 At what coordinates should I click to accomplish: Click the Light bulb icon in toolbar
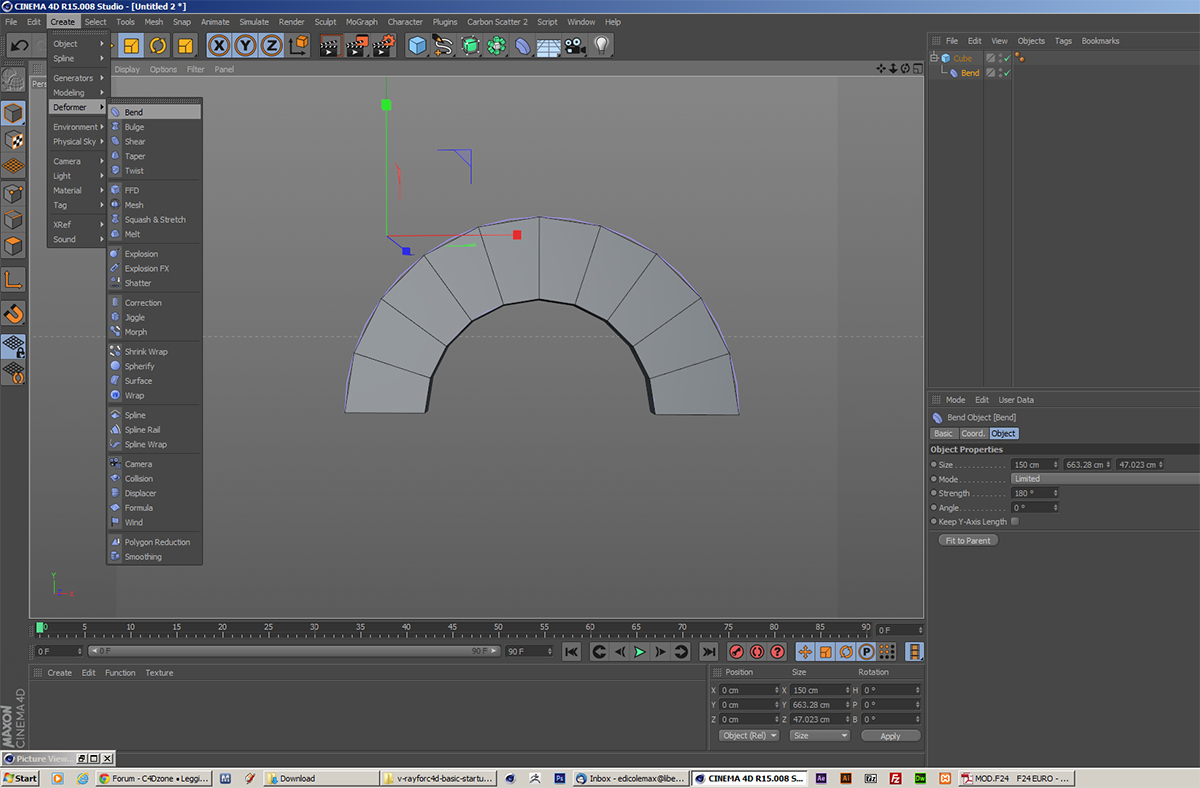(601, 46)
